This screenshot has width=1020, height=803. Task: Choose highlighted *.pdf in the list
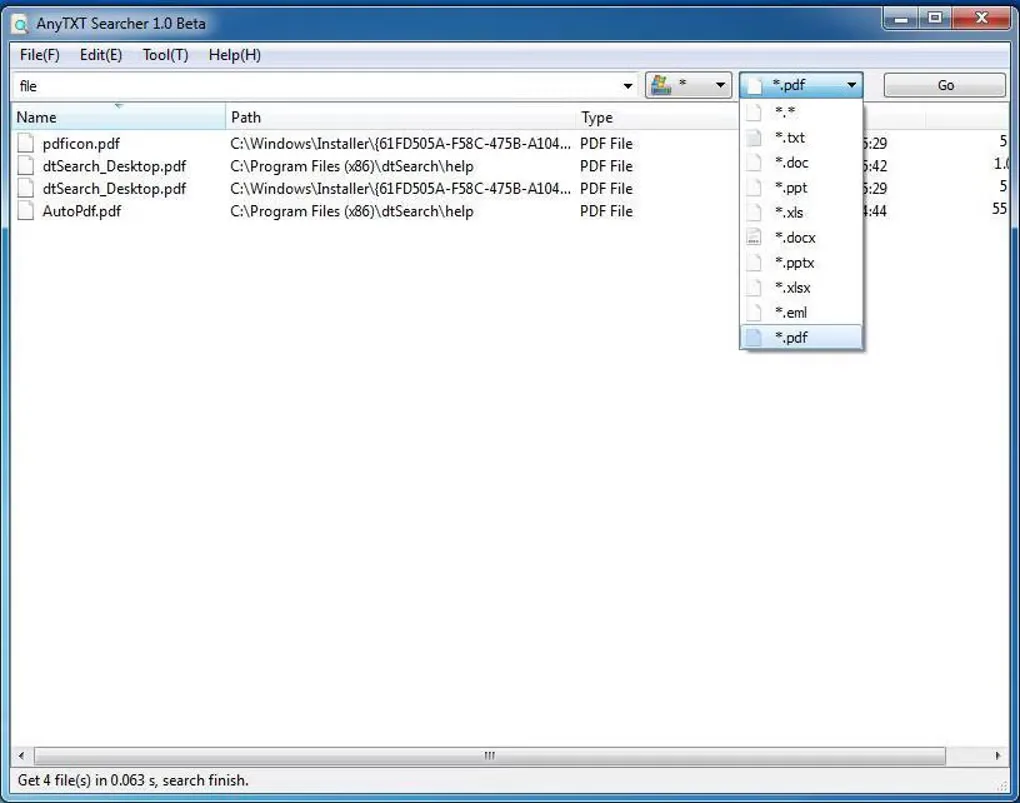click(x=801, y=337)
